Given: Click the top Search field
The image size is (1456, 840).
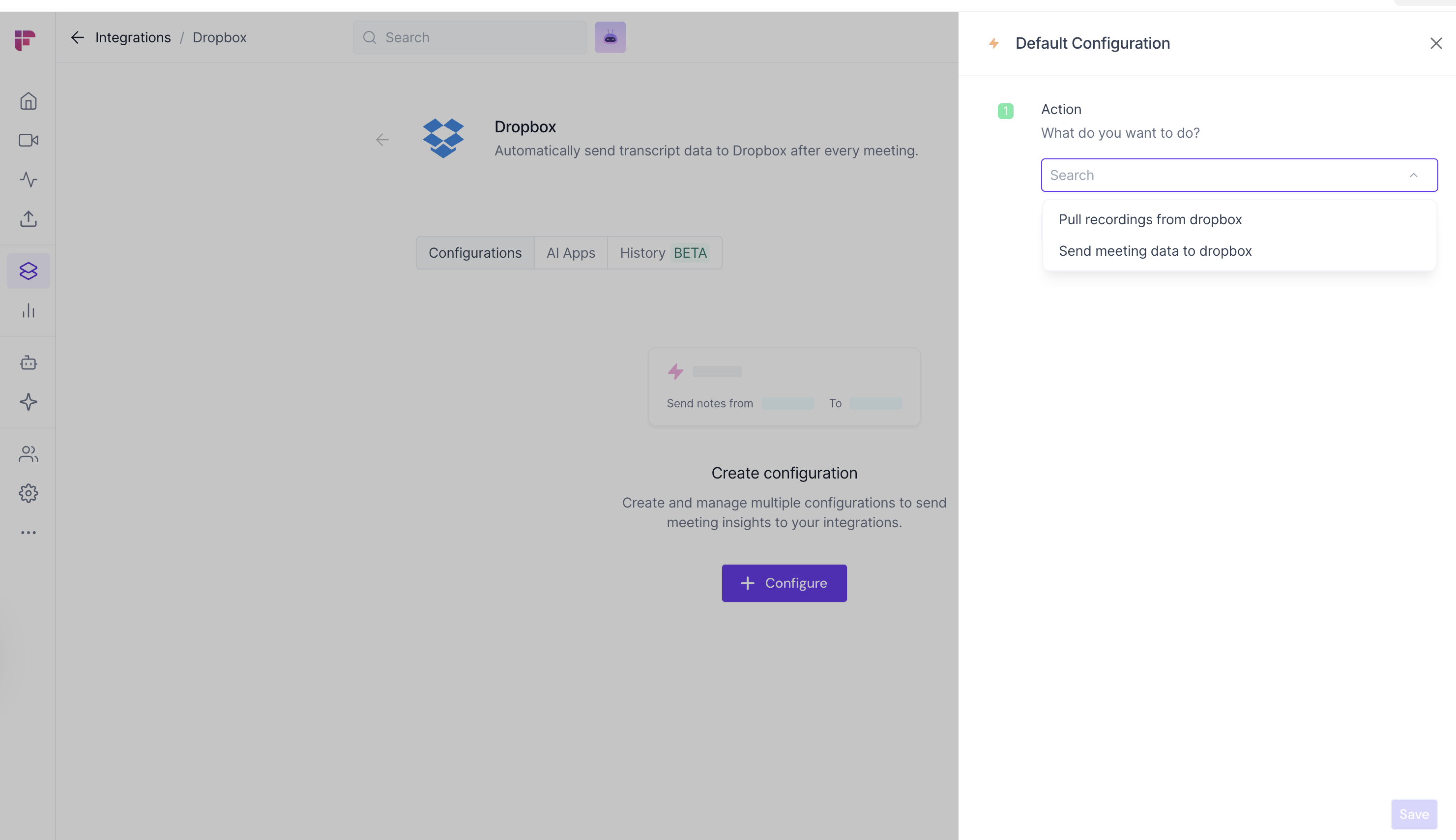Looking at the screenshot, I should point(470,37).
